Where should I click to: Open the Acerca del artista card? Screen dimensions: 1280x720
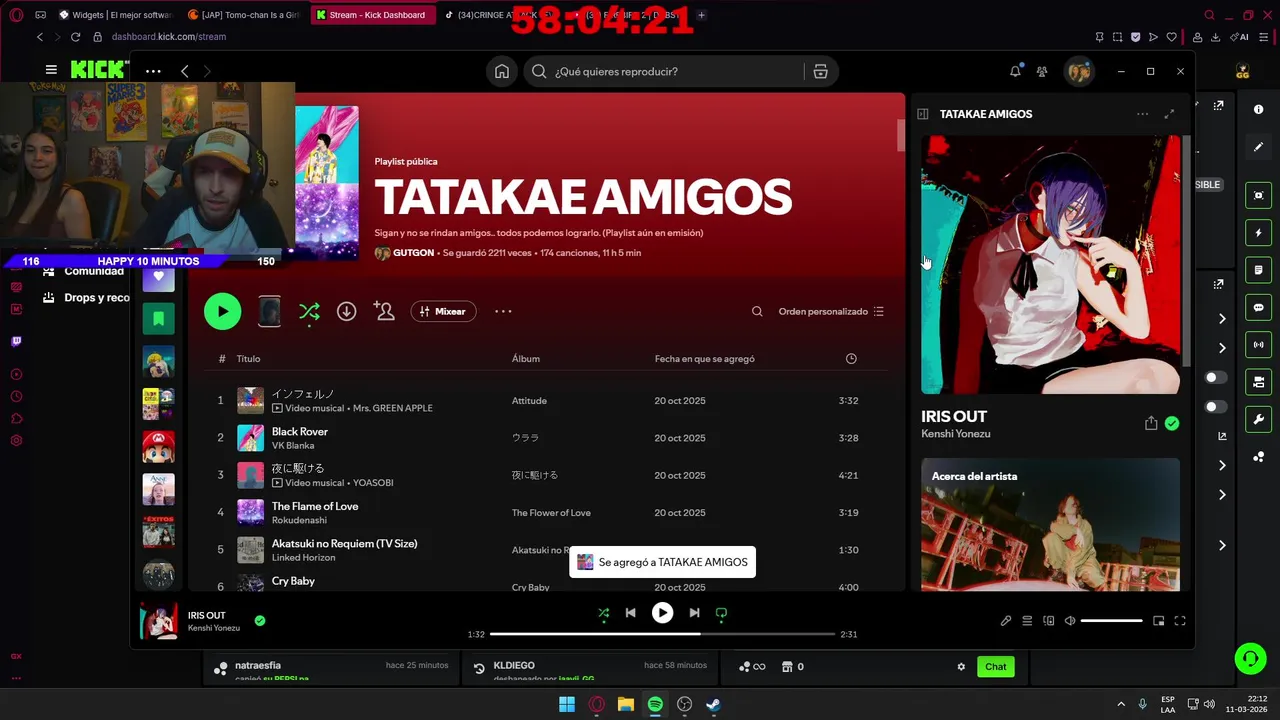tap(1050, 524)
